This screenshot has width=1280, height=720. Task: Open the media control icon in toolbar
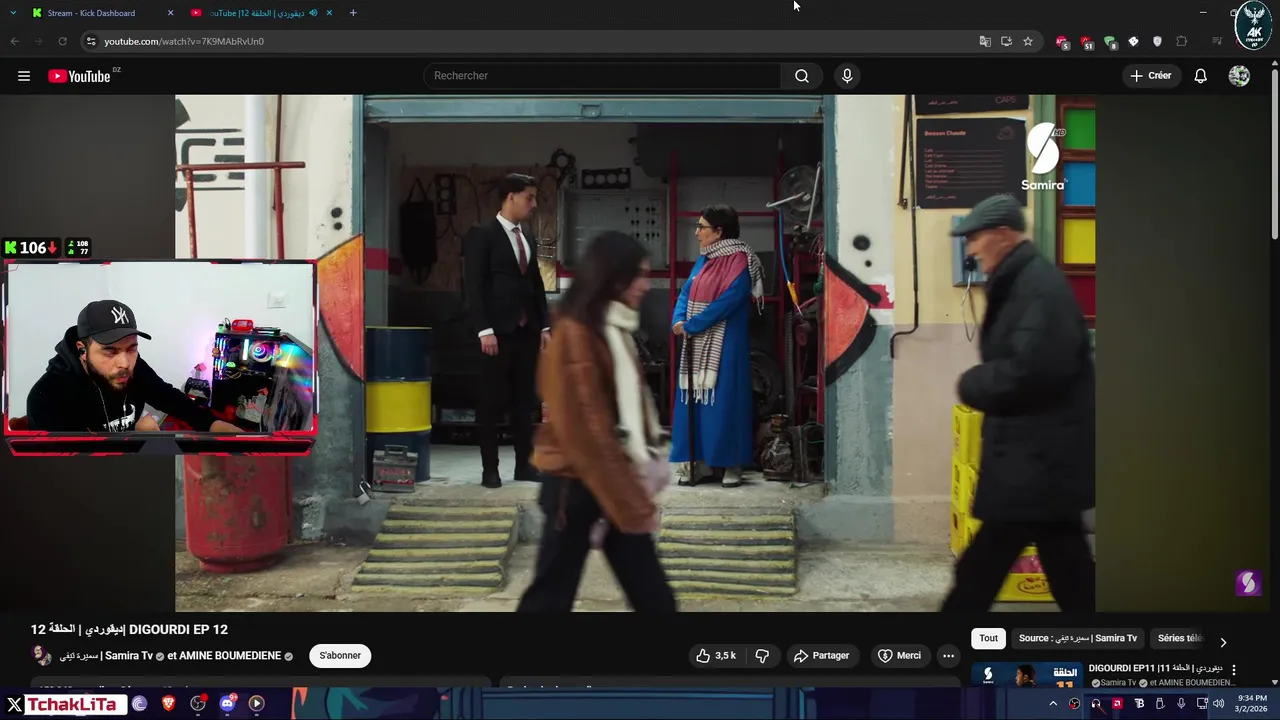(x=1217, y=41)
